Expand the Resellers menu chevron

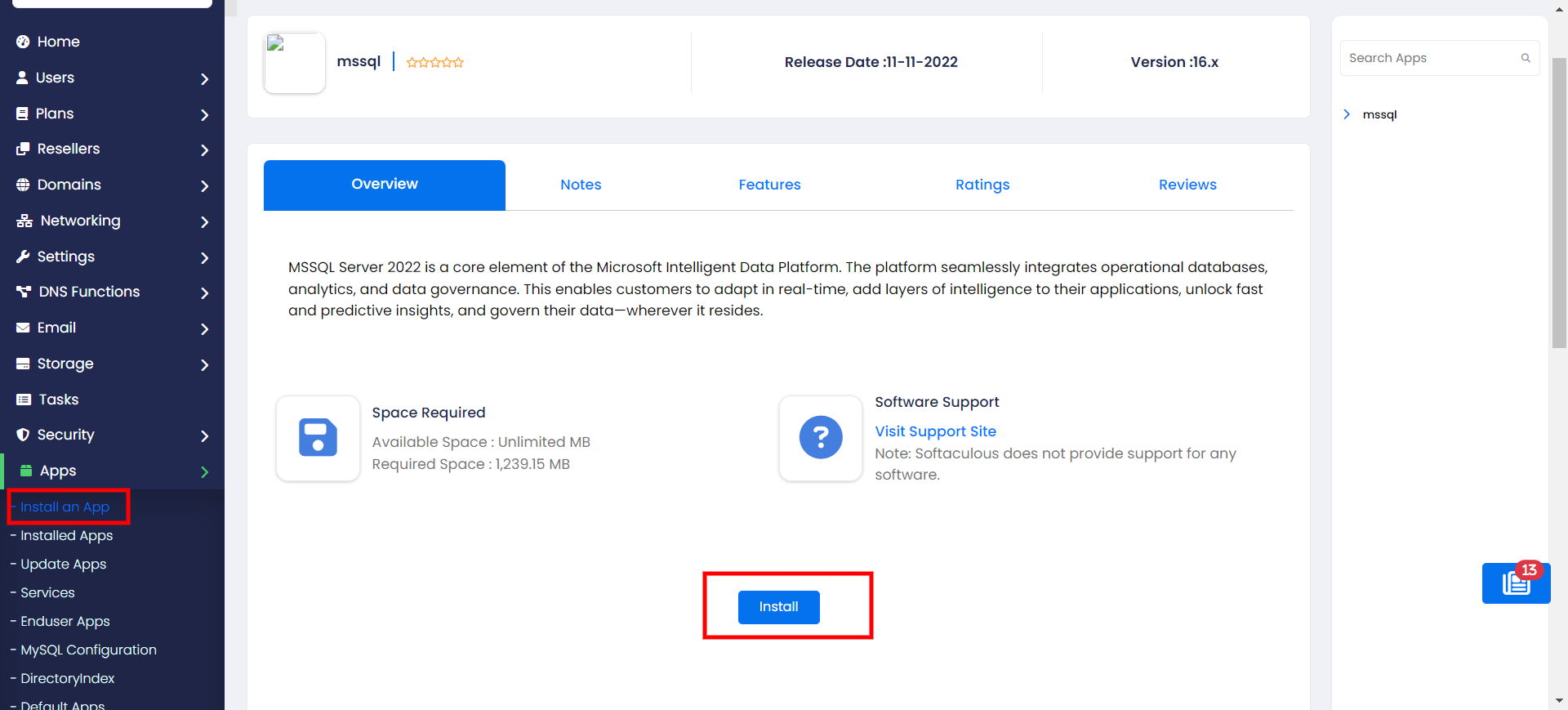click(204, 150)
